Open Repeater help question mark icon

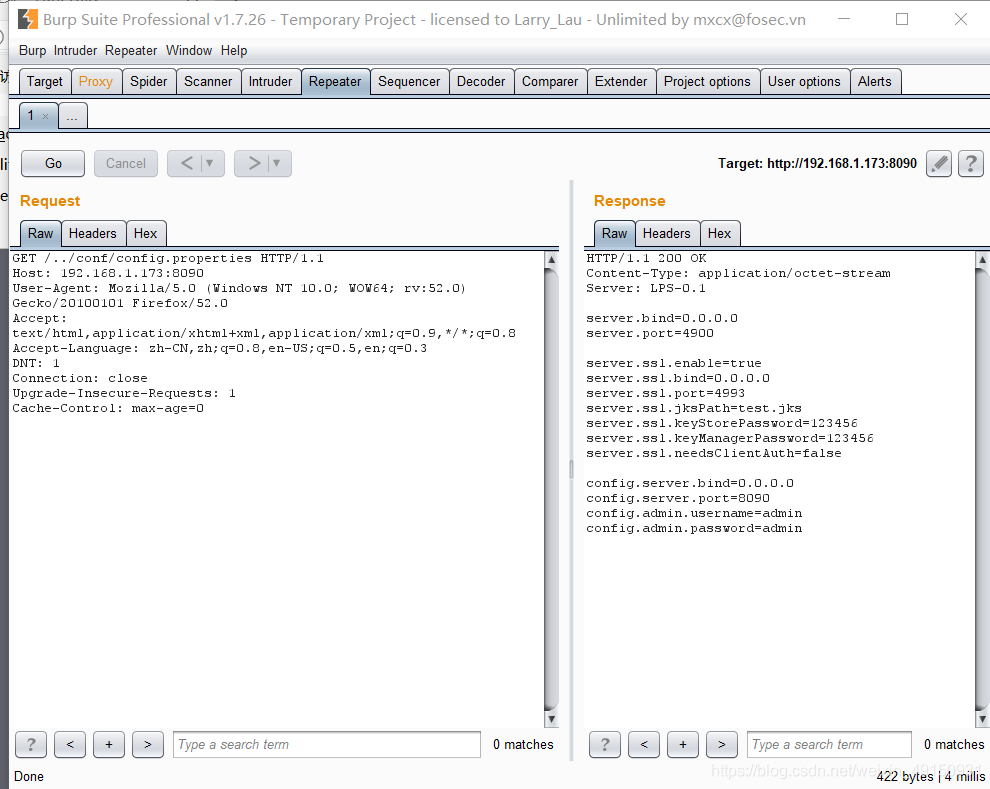coord(970,163)
